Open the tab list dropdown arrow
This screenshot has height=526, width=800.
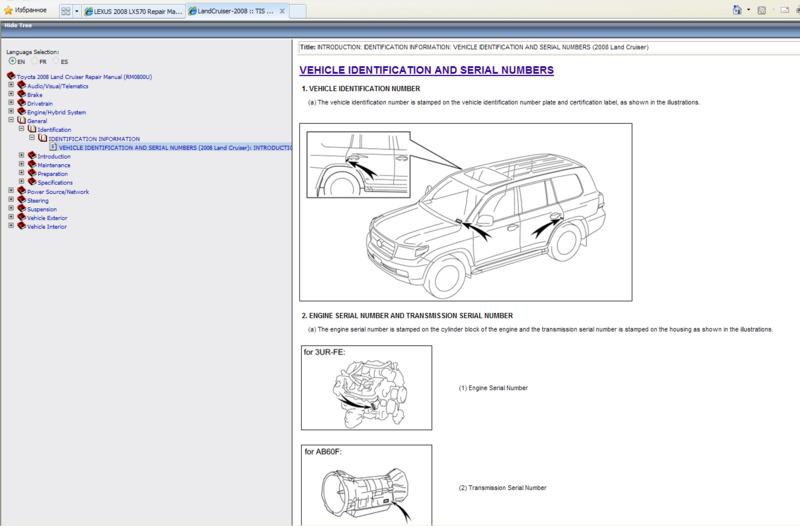tap(77, 11)
